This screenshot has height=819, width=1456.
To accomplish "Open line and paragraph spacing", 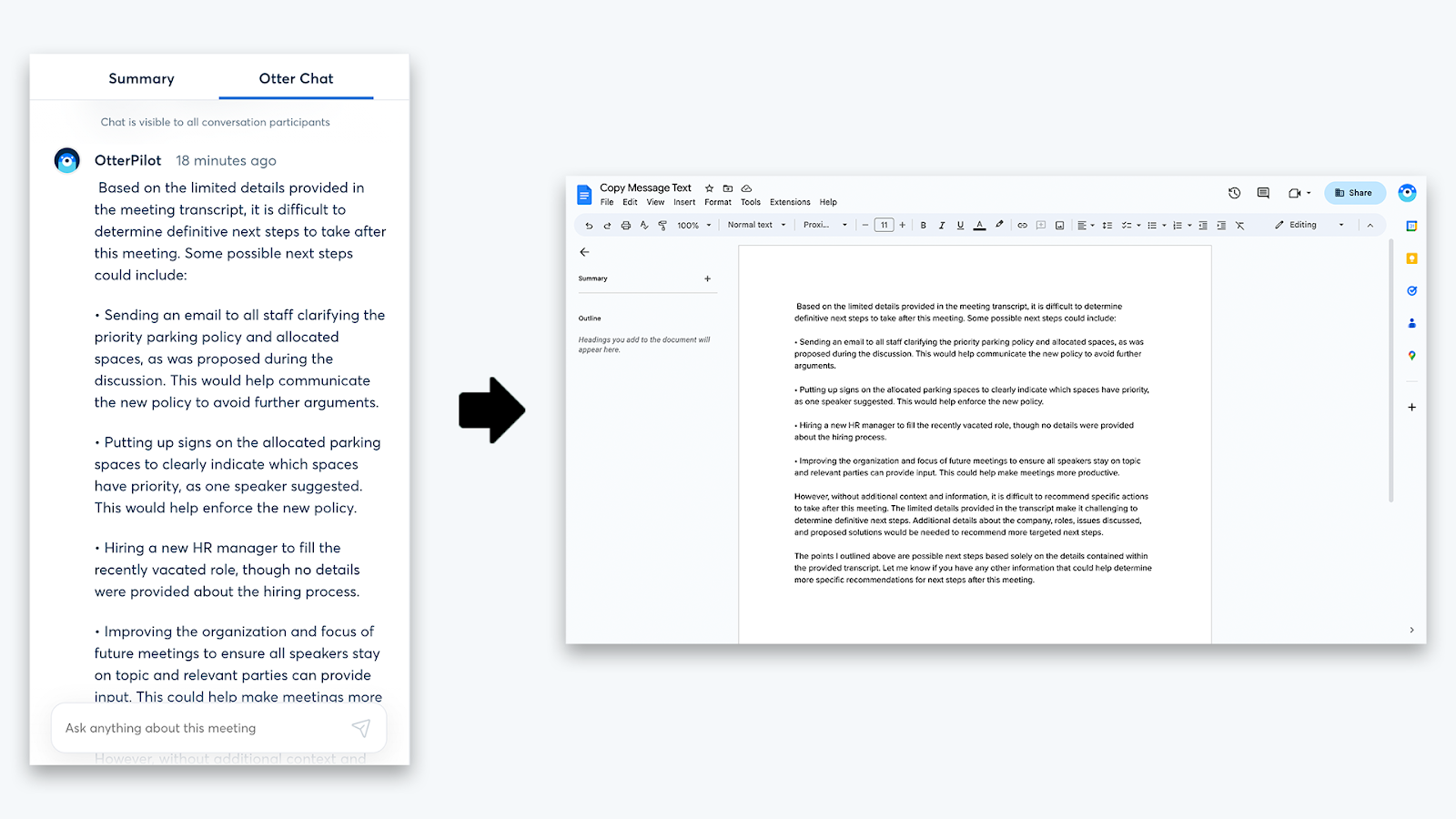I will tap(1107, 225).
